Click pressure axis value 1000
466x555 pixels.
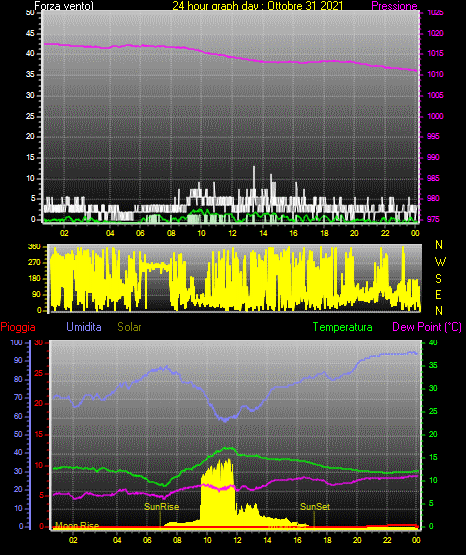pyautogui.click(x=435, y=116)
